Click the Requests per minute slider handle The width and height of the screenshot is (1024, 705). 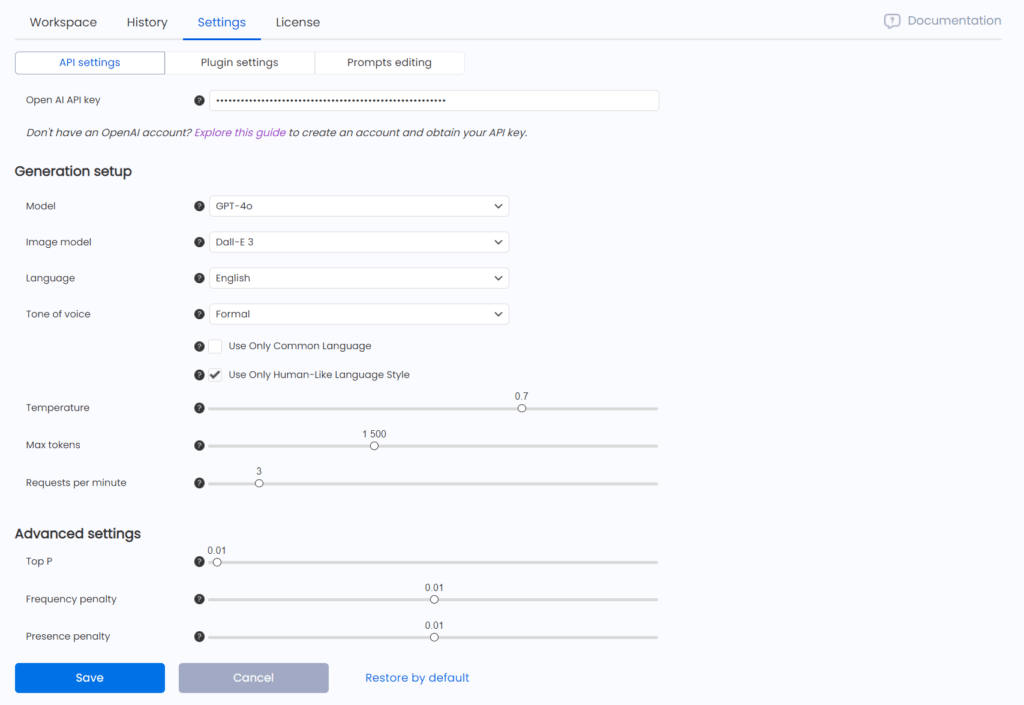pyautogui.click(x=259, y=484)
